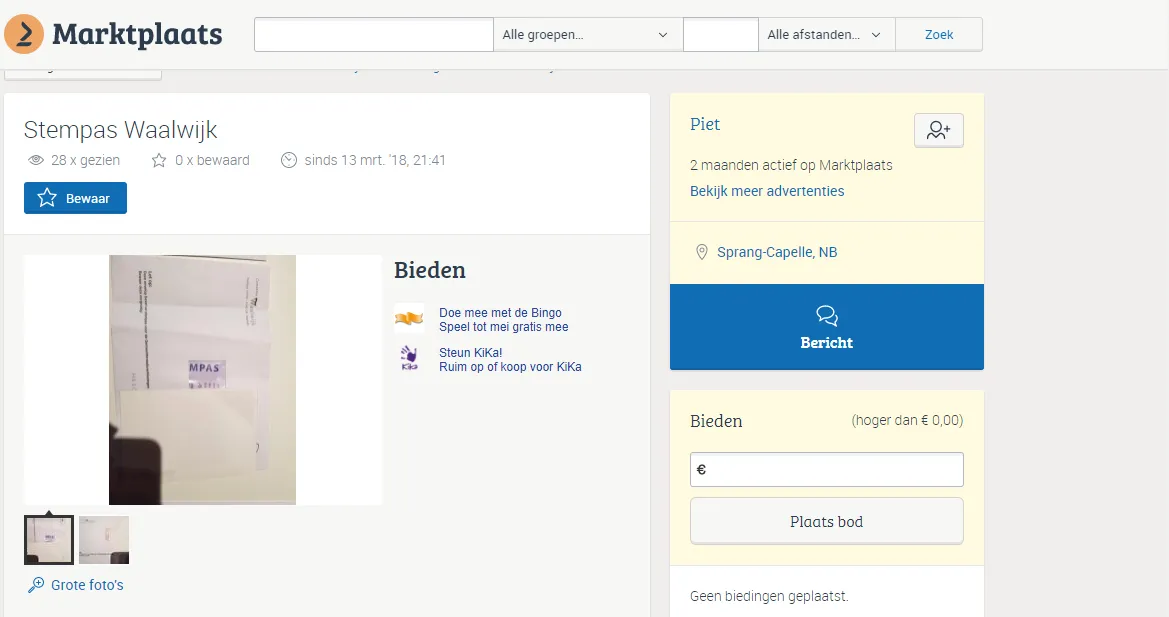Click the KiKa hand icon

(409, 359)
